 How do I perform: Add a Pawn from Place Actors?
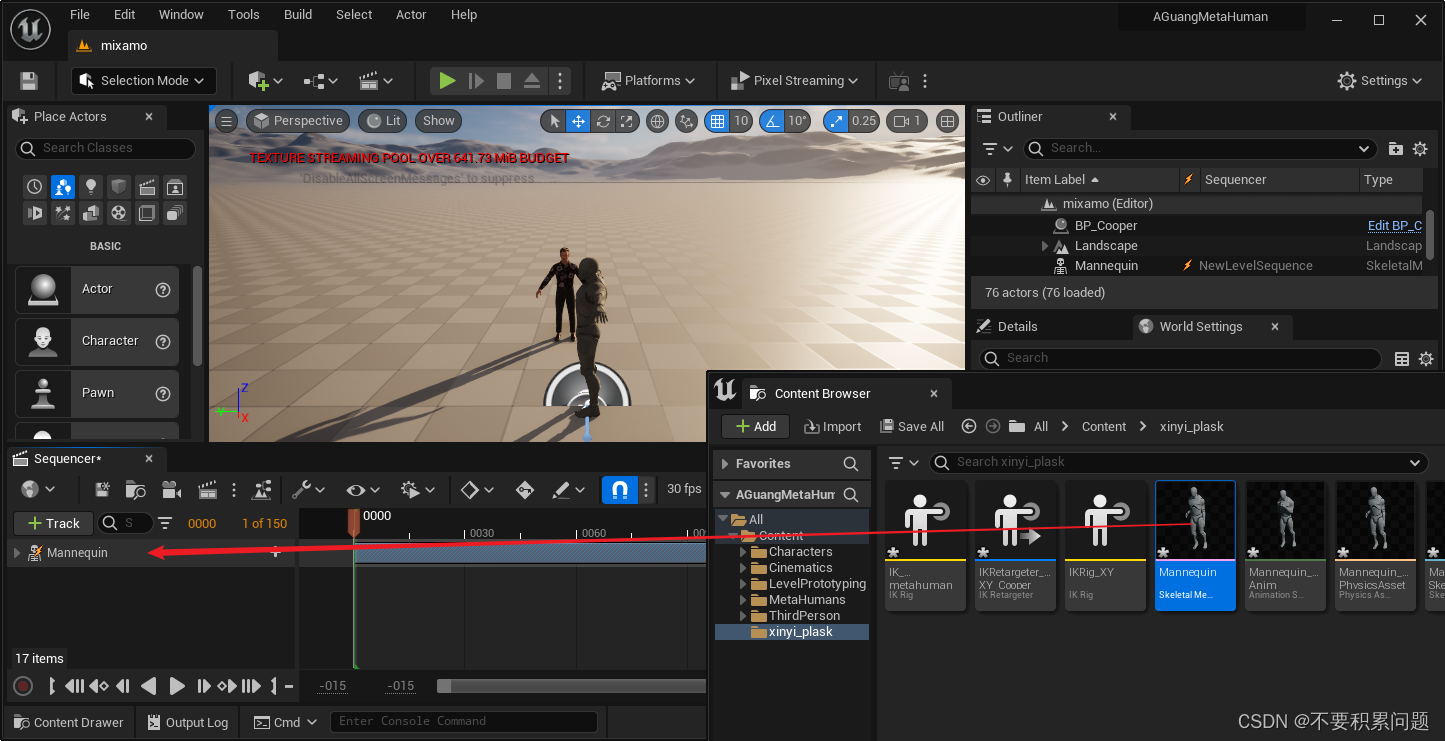click(97, 393)
